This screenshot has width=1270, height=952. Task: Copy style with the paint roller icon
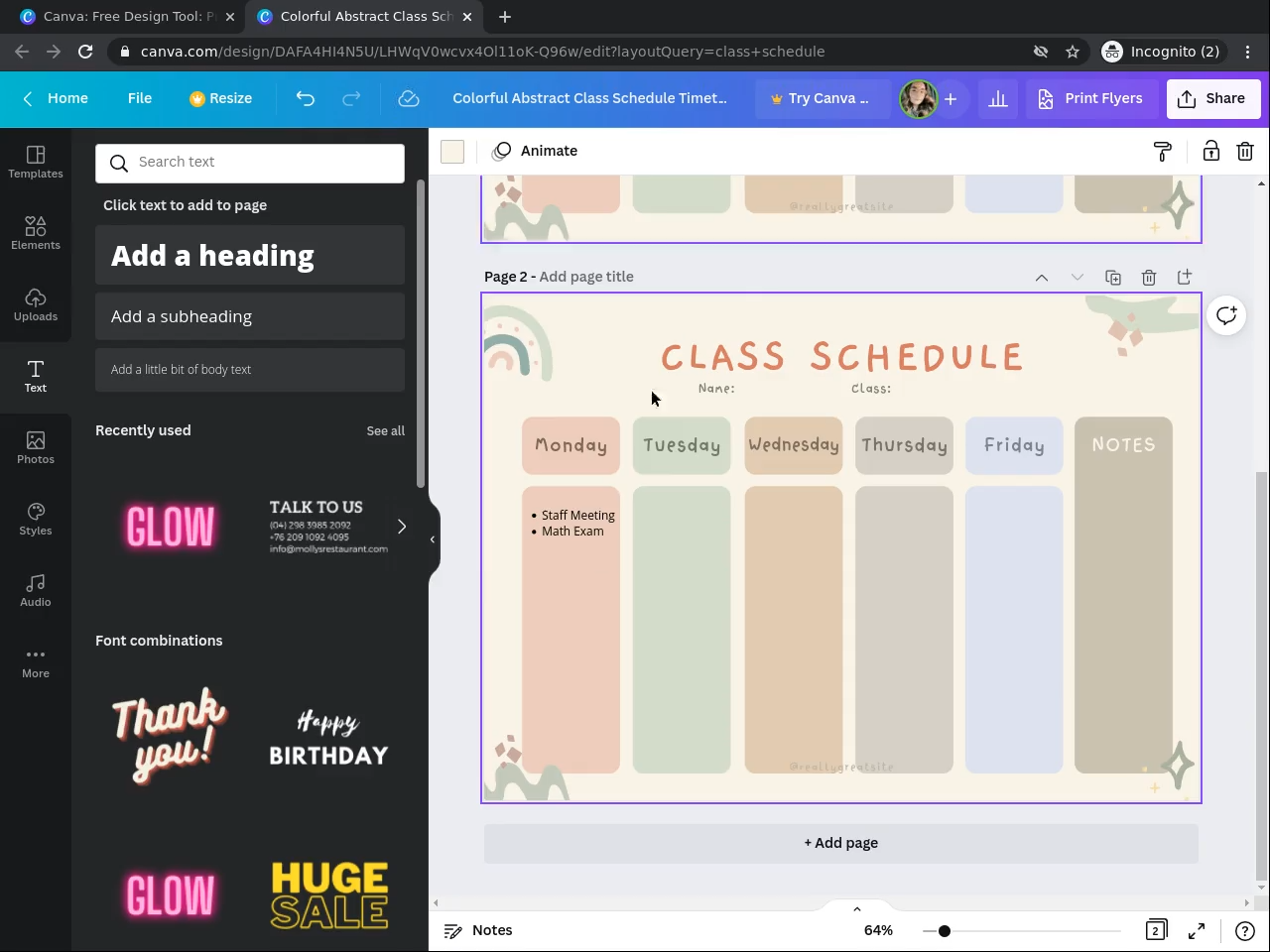click(x=1163, y=151)
